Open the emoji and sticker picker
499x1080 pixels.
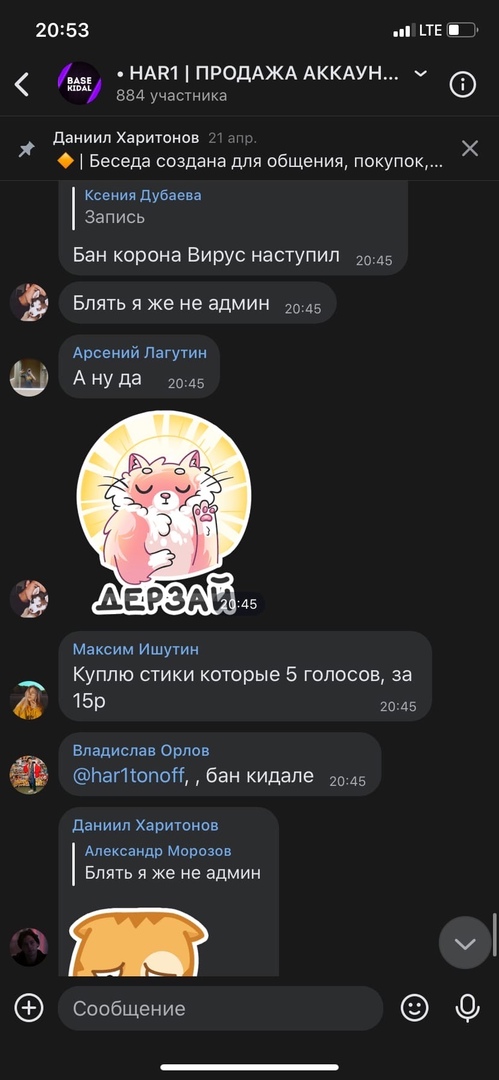[x=414, y=1008]
